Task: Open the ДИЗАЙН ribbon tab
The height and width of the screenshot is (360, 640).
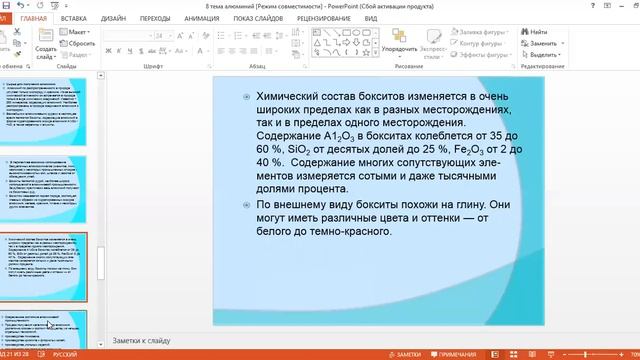Action: [x=113, y=18]
